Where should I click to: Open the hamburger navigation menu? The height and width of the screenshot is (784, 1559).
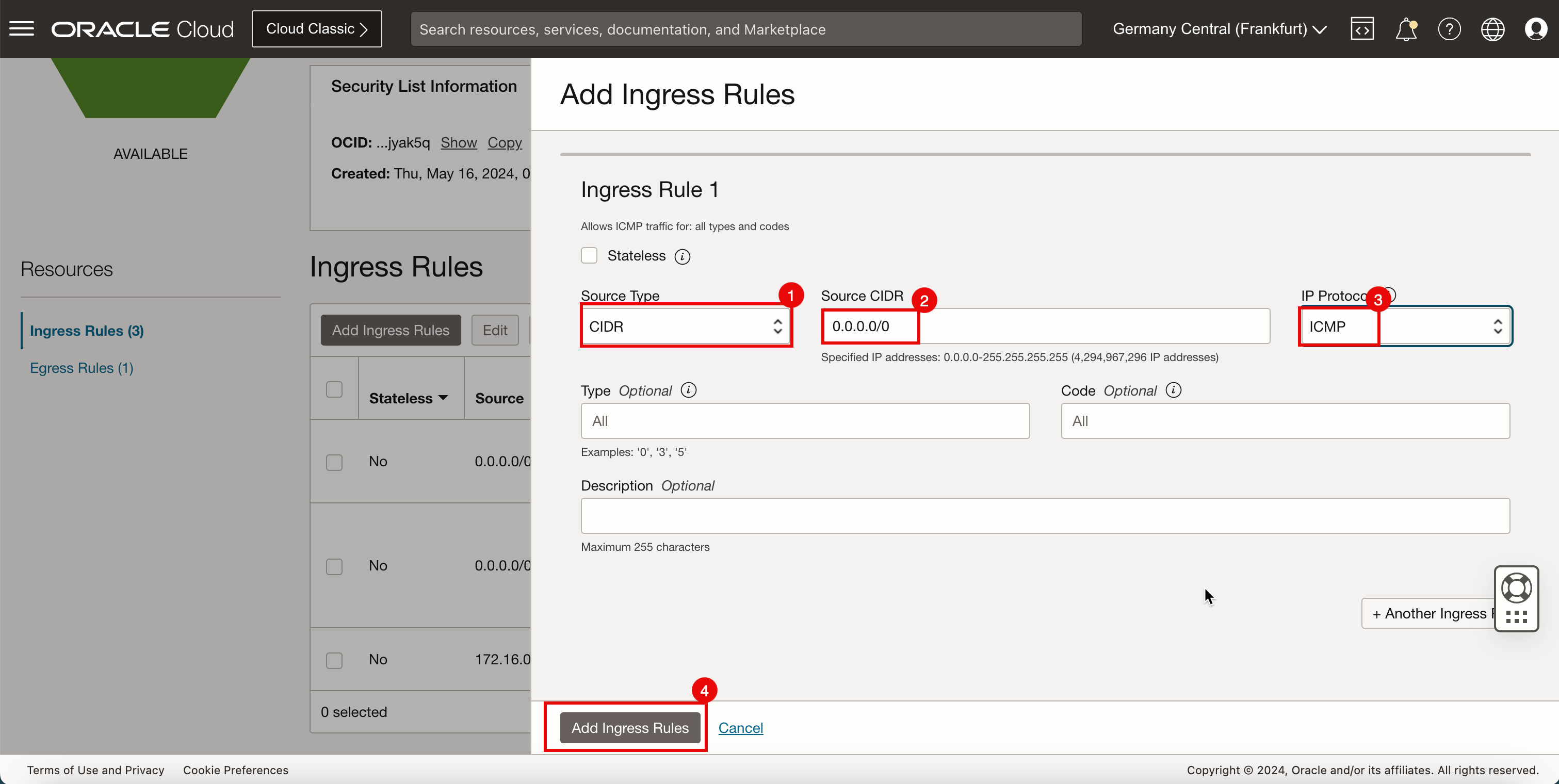[x=22, y=28]
